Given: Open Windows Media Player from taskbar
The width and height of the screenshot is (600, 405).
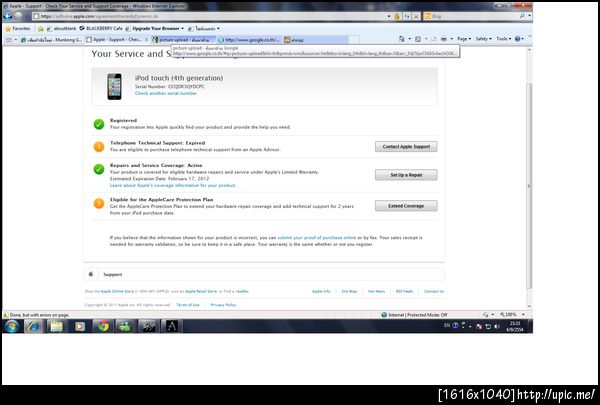Looking at the screenshot, I should click(80, 326).
